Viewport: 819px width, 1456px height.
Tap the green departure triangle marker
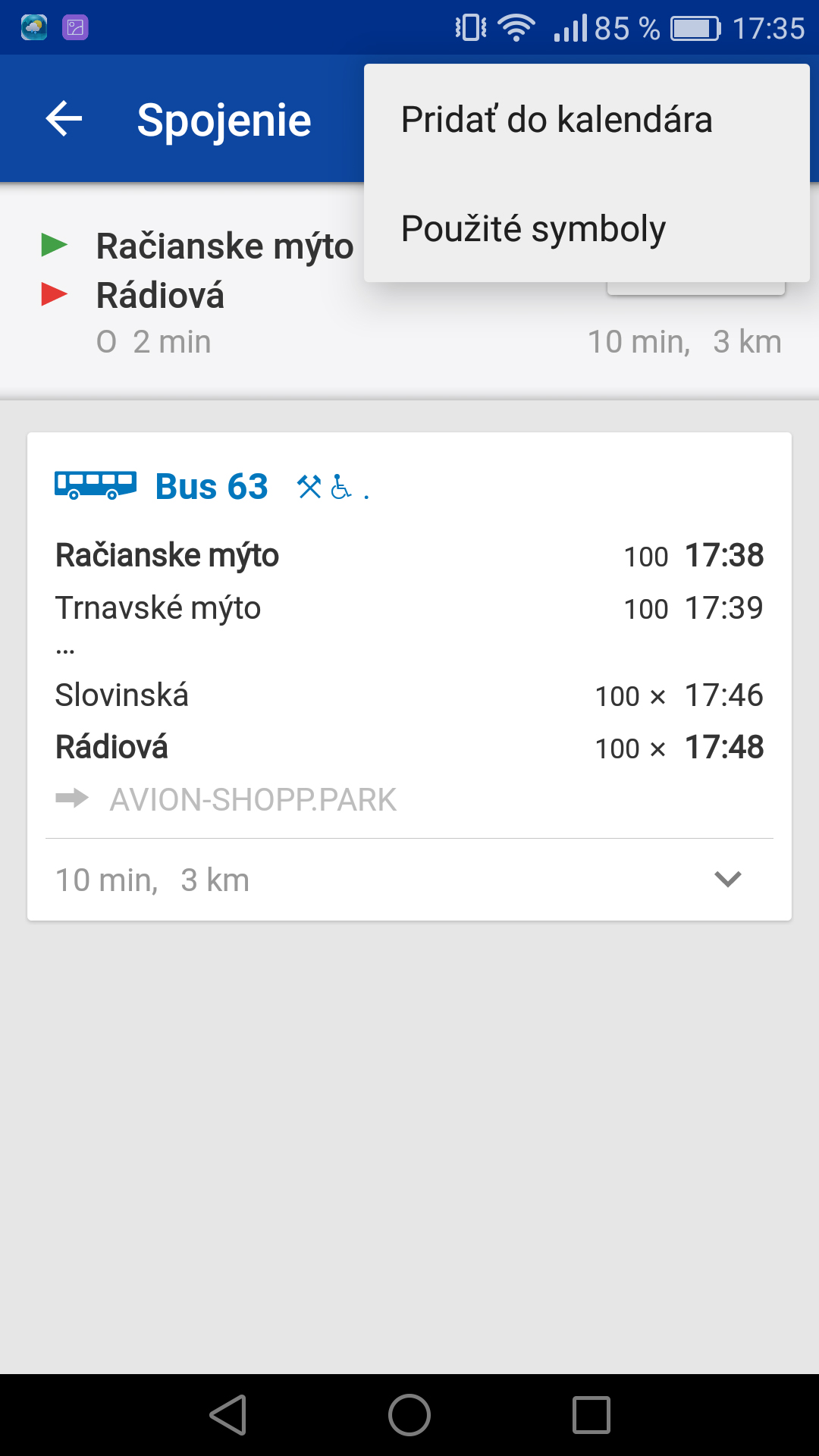[x=54, y=245]
